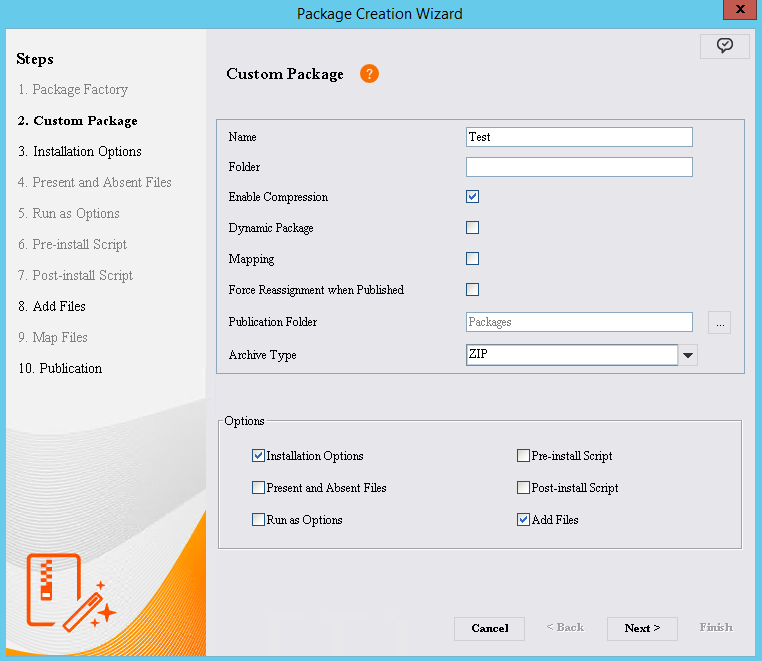Image resolution: width=762 pixels, height=661 pixels.
Task: Enable the Pre-install Script option
Action: (x=523, y=456)
